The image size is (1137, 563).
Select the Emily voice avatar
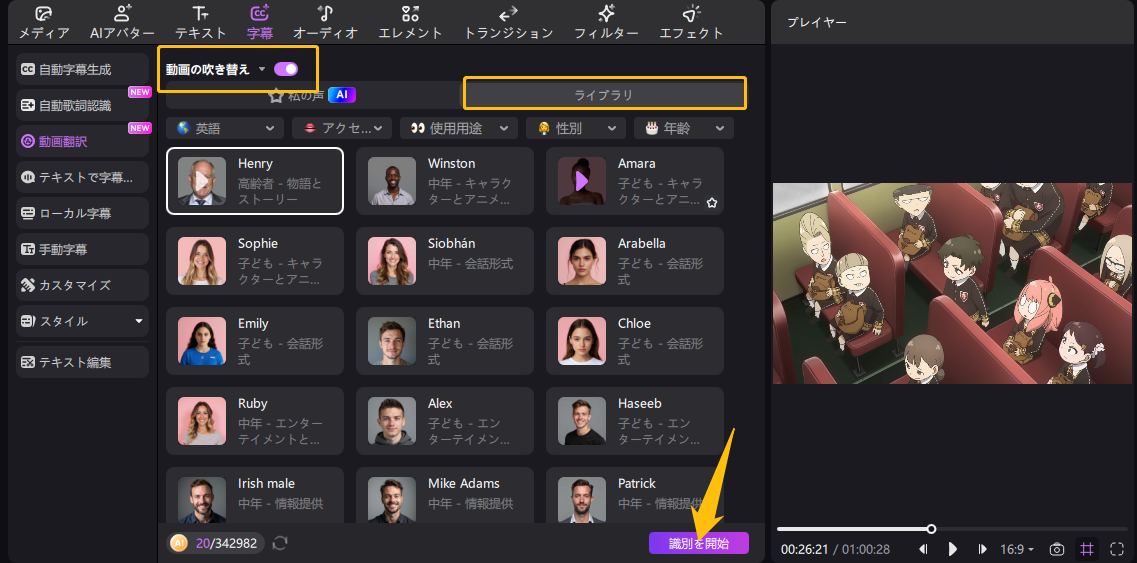click(x=202, y=340)
